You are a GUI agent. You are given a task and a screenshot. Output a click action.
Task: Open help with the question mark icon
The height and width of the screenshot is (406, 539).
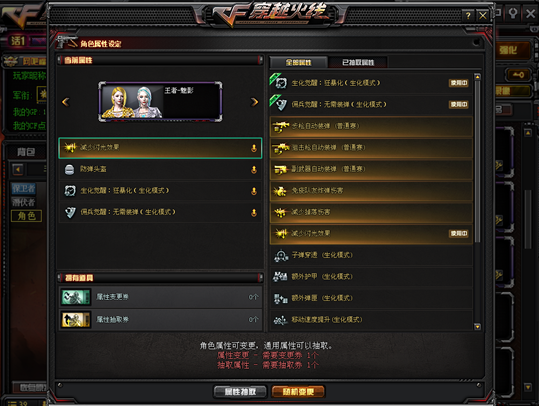coord(468,15)
